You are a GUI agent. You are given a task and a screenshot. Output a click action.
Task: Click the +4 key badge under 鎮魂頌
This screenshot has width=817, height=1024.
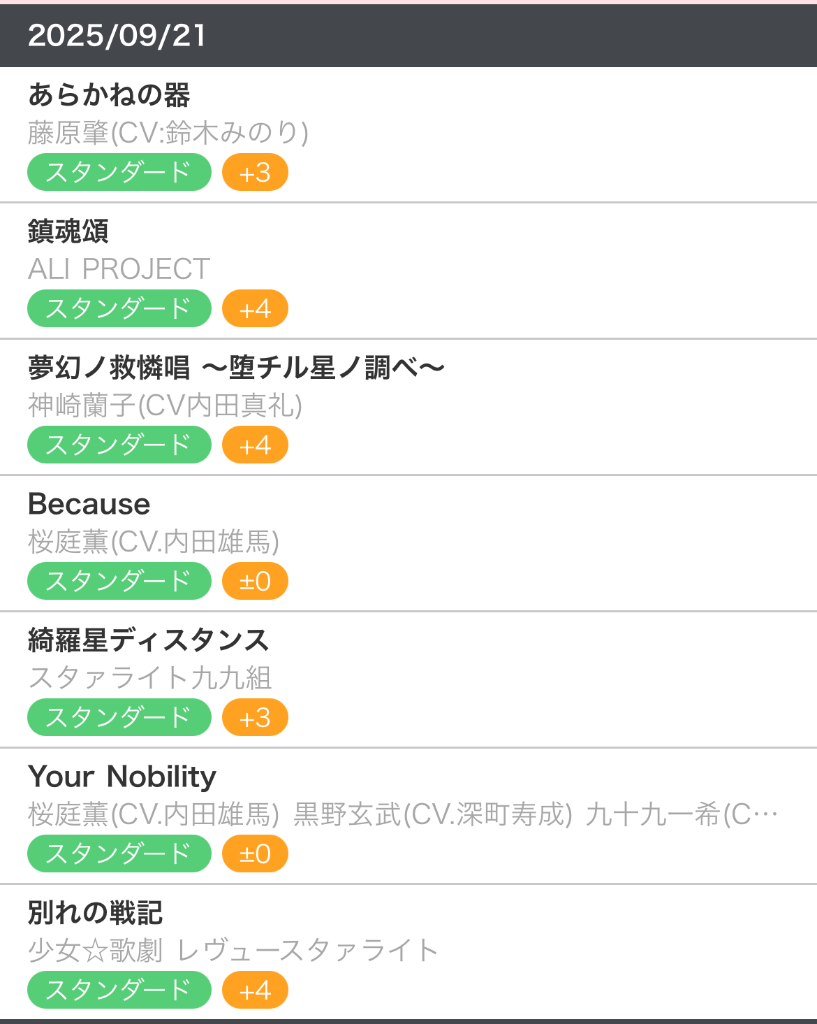tap(255, 309)
